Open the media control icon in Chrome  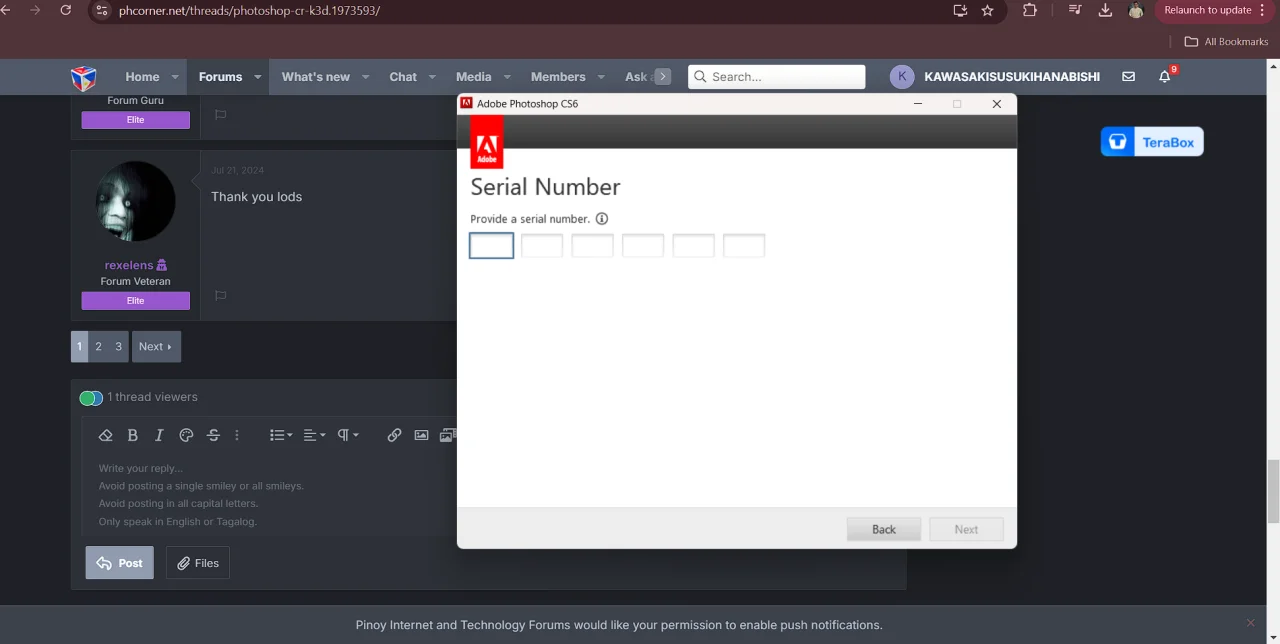1075,10
